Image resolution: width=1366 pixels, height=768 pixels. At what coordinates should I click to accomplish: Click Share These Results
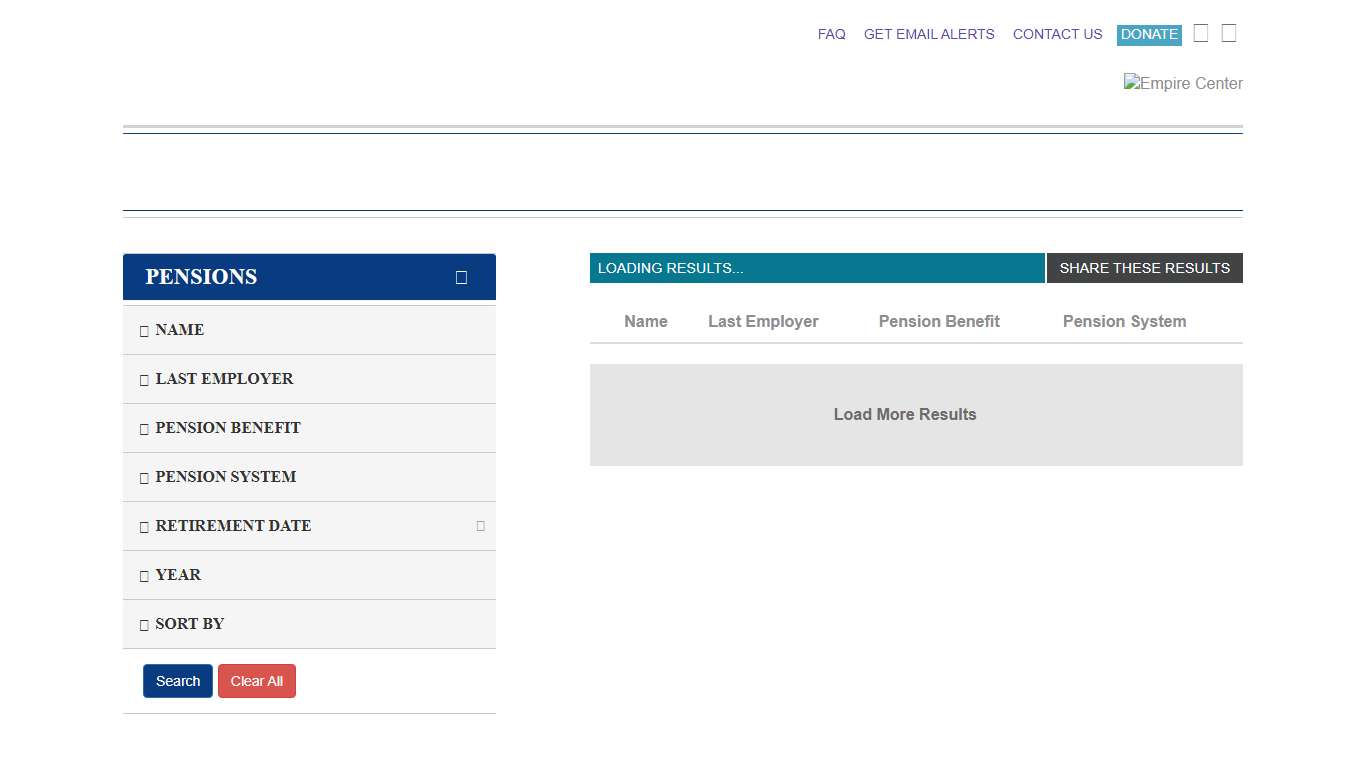point(1144,268)
